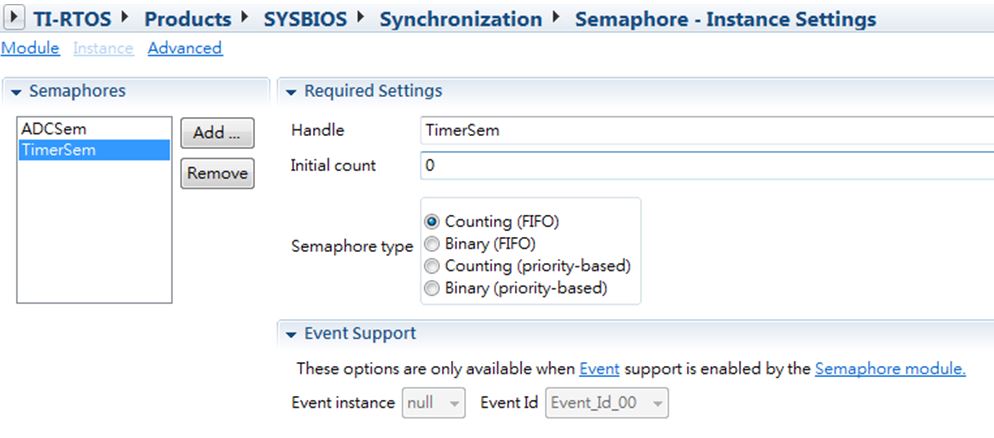Open the arrow after Products breadcrumb

click(245, 17)
